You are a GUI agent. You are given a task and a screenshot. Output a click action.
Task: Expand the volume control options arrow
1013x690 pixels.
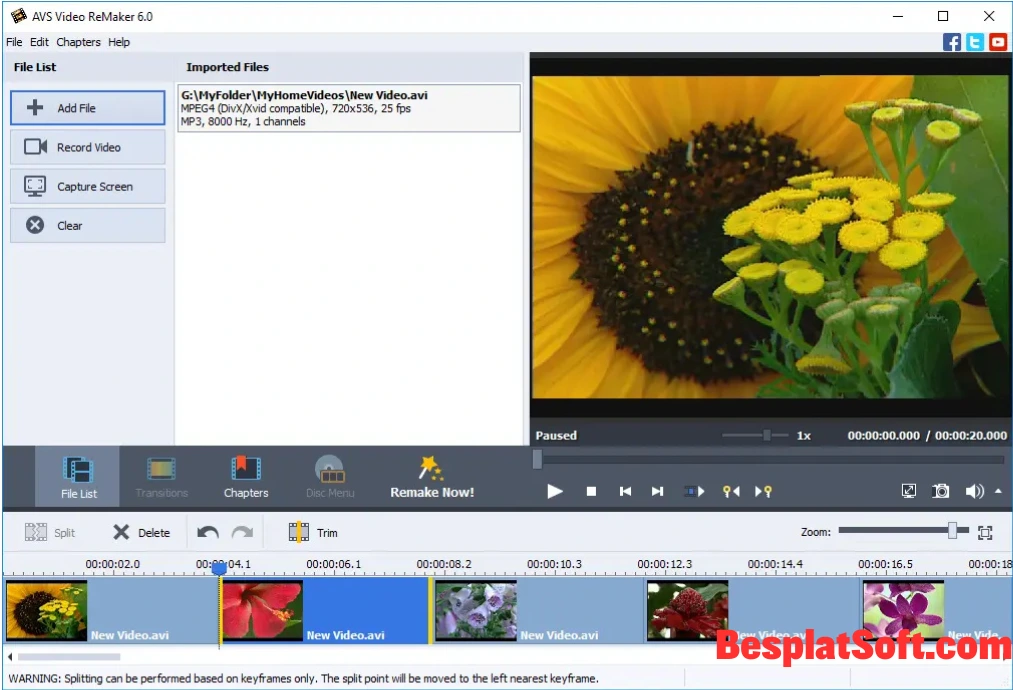point(997,491)
